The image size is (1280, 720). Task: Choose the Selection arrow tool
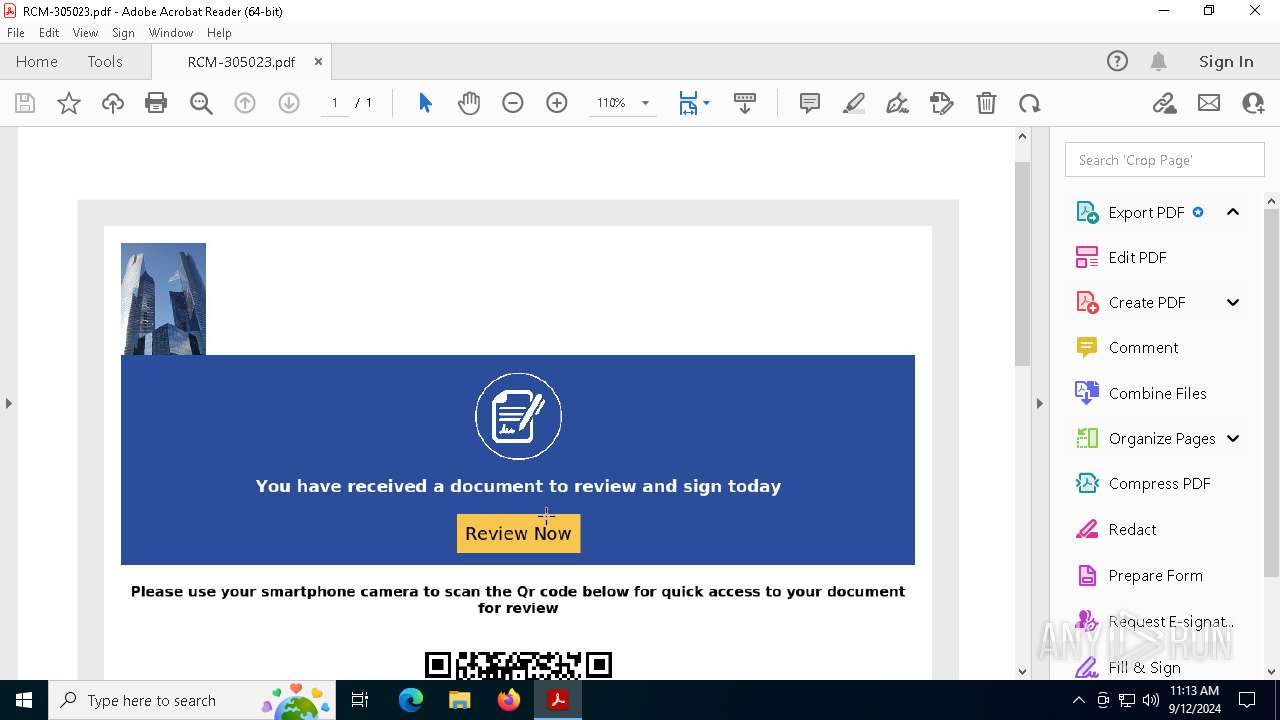[425, 103]
